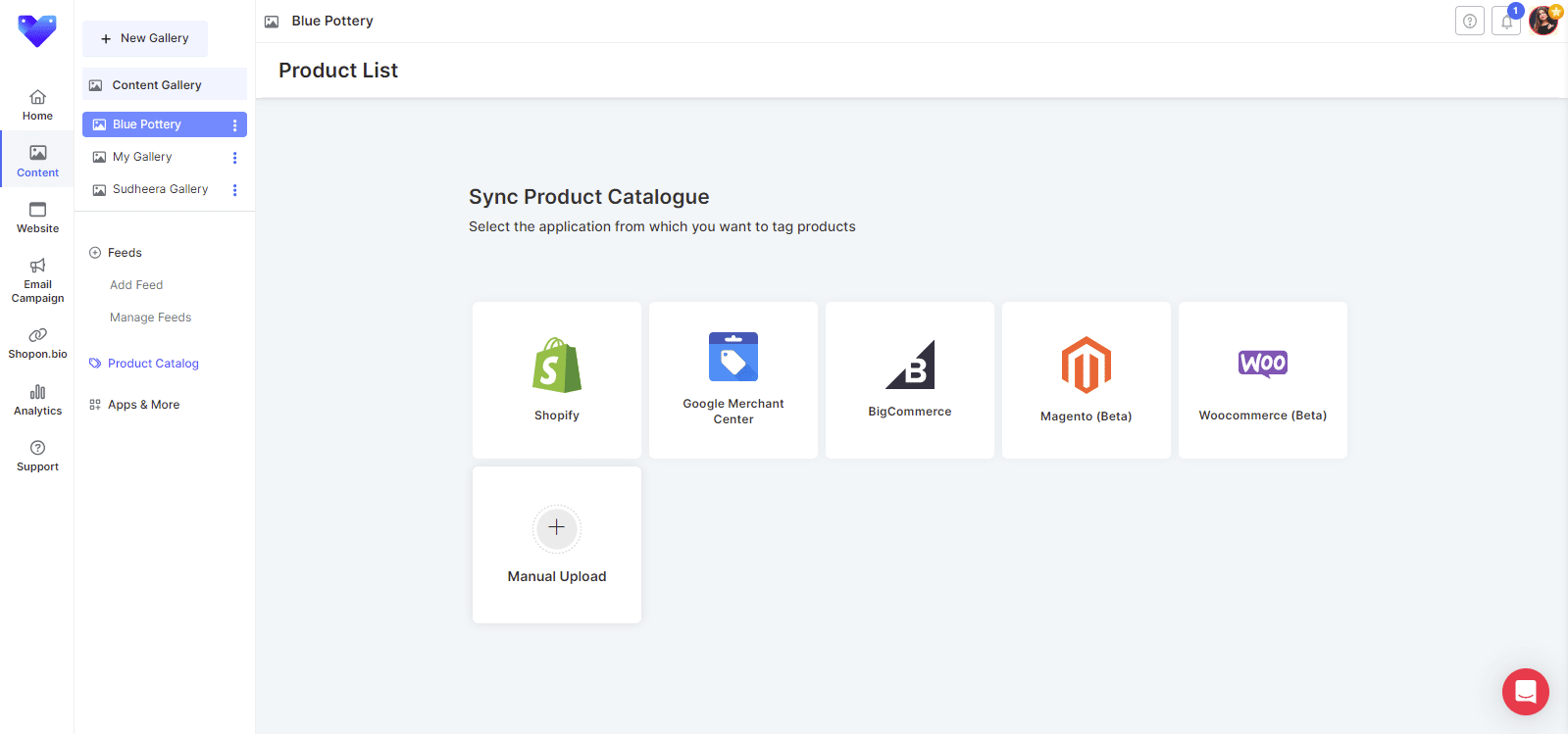1568x734 pixels.
Task: Select the Woocommerce (Beta) option
Action: point(1262,365)
